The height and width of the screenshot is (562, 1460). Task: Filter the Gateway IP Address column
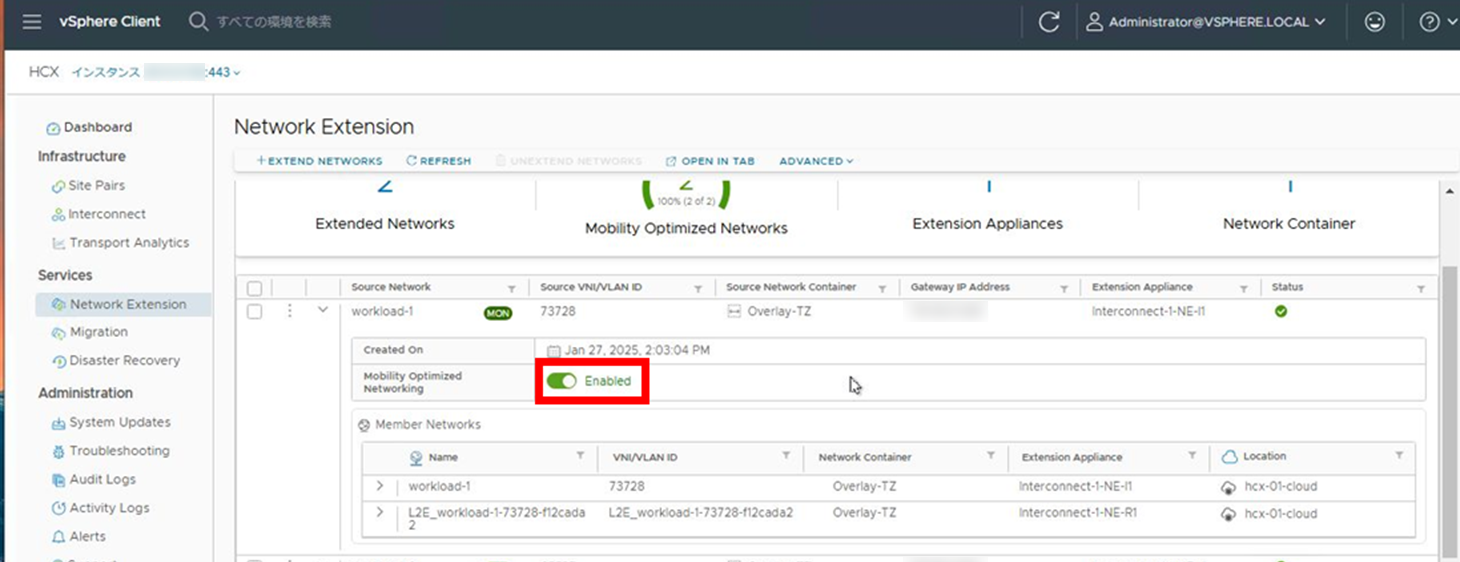(x=1063, y=288)
